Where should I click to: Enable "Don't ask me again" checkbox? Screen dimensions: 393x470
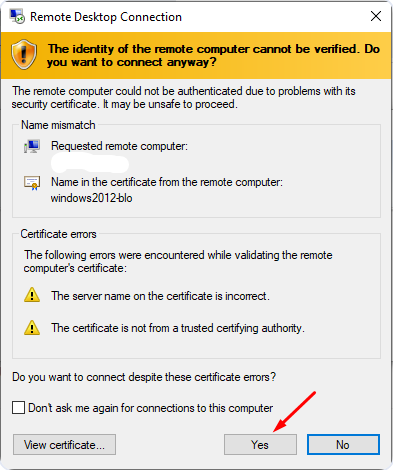[18, 407]
